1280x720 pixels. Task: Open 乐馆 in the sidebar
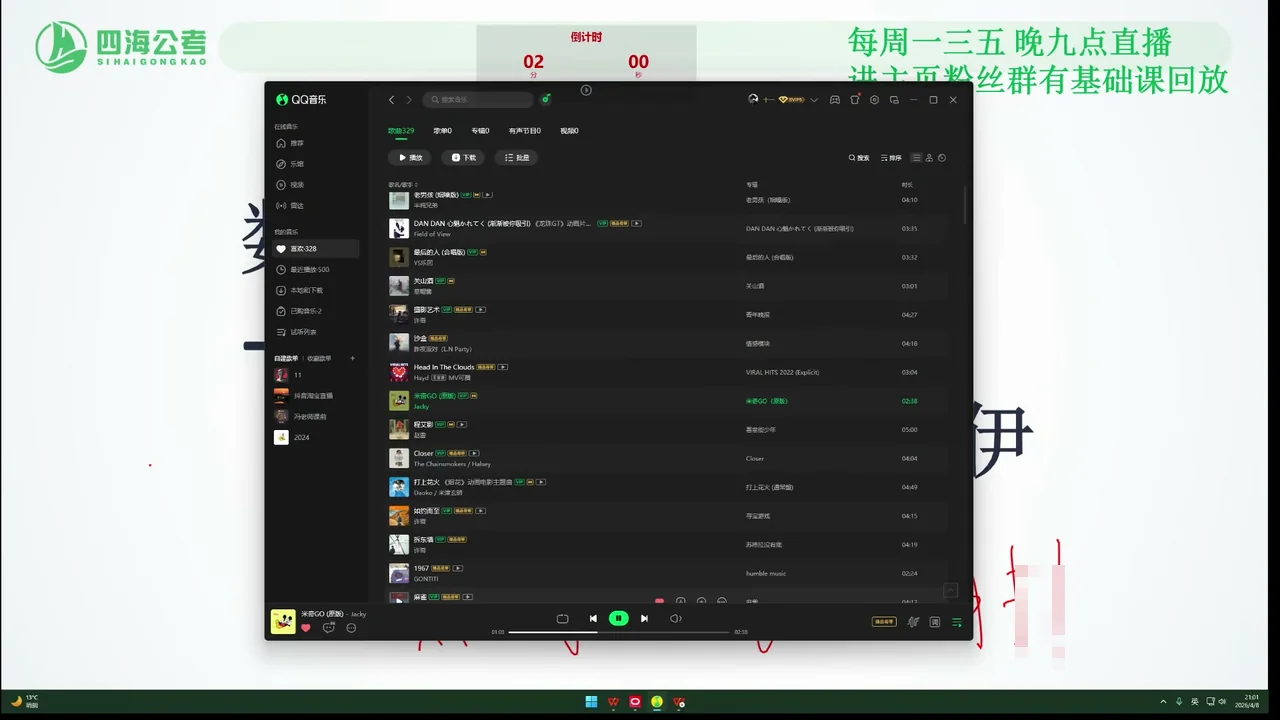(316, 164)
